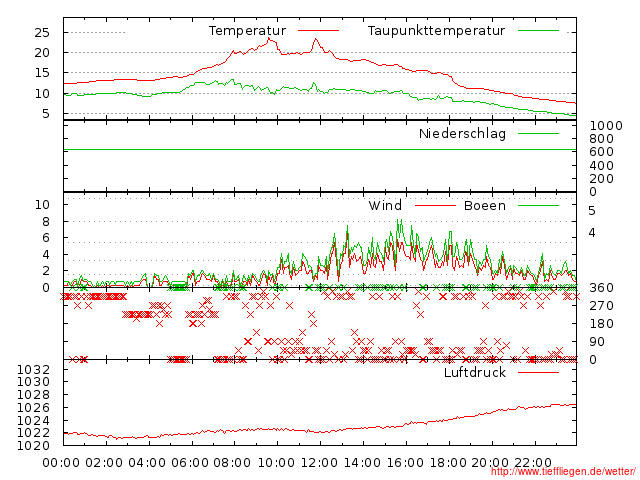
Task: Click the 1020 pressure axis value
Action: [33, 445]
